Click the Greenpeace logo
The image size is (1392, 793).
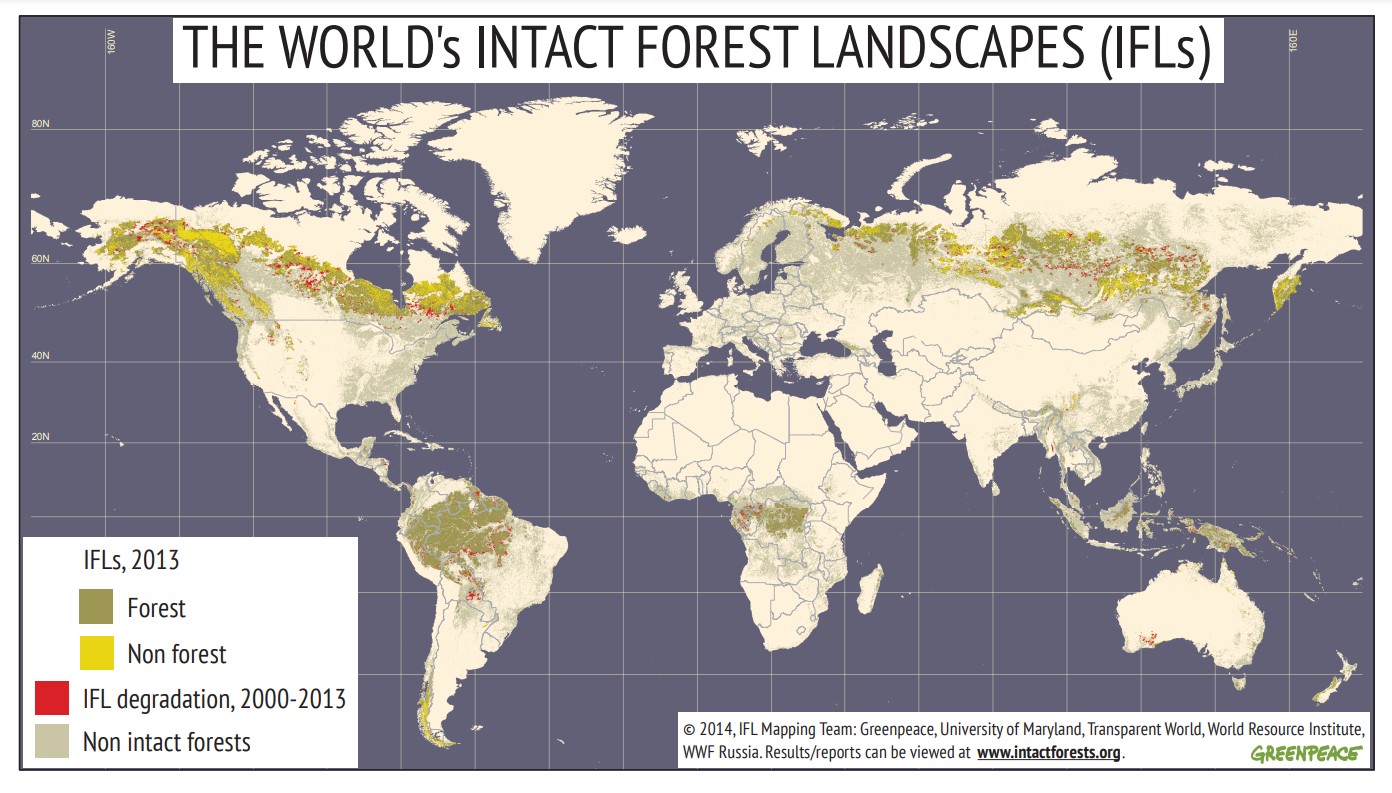pos(1305,753)
